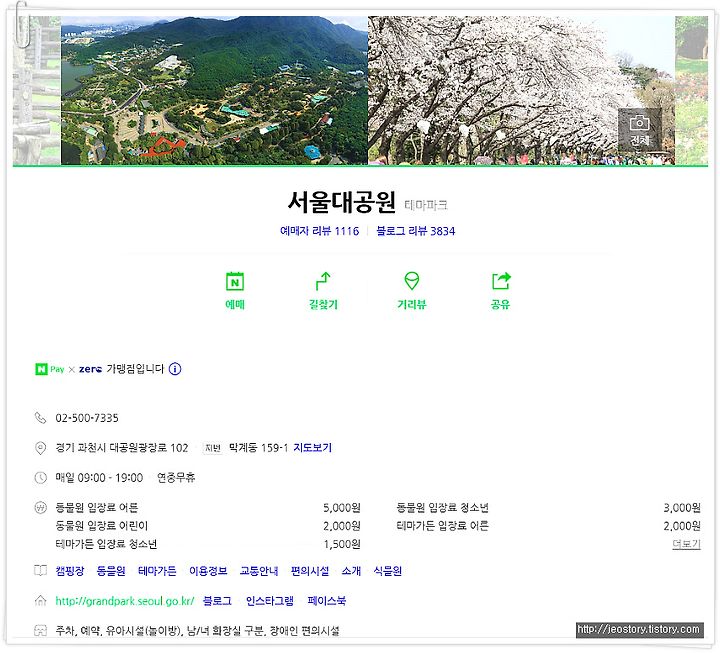Open the 교통안내 menu link
The image size is (720, 653).
point(259,571)
